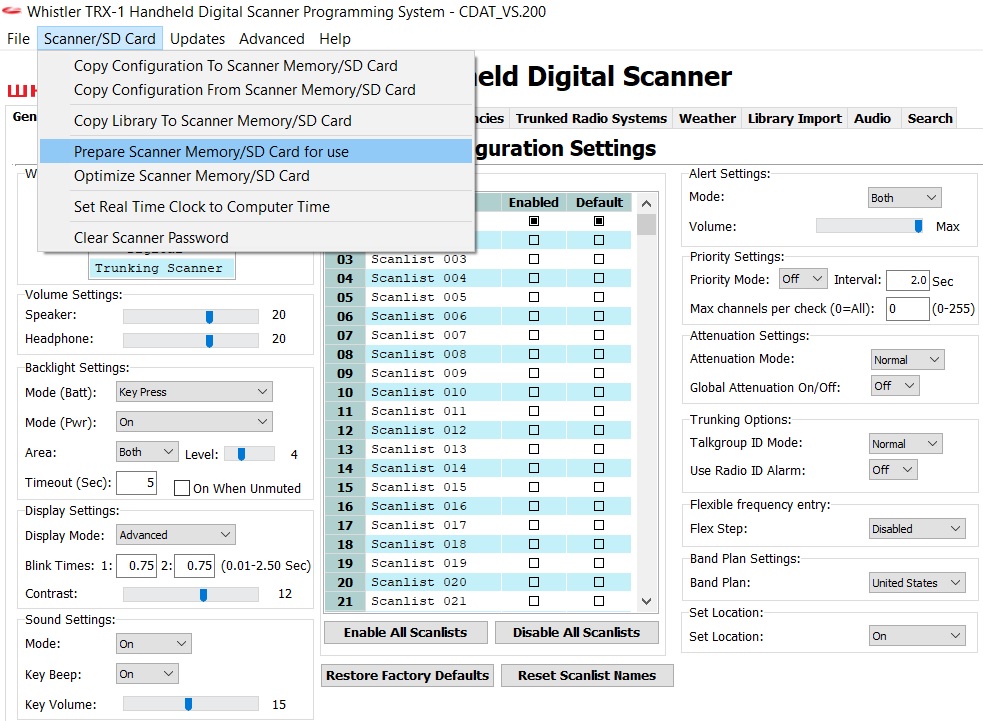983x721 pixels.
Task: Click the Blink Times 1 field
Action: click(x=136, y=566)
